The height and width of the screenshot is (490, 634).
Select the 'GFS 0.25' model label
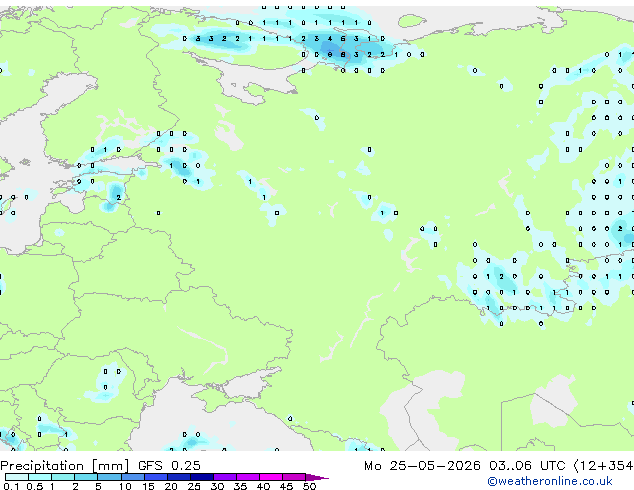pyautogui.click(x=169, y=466)
